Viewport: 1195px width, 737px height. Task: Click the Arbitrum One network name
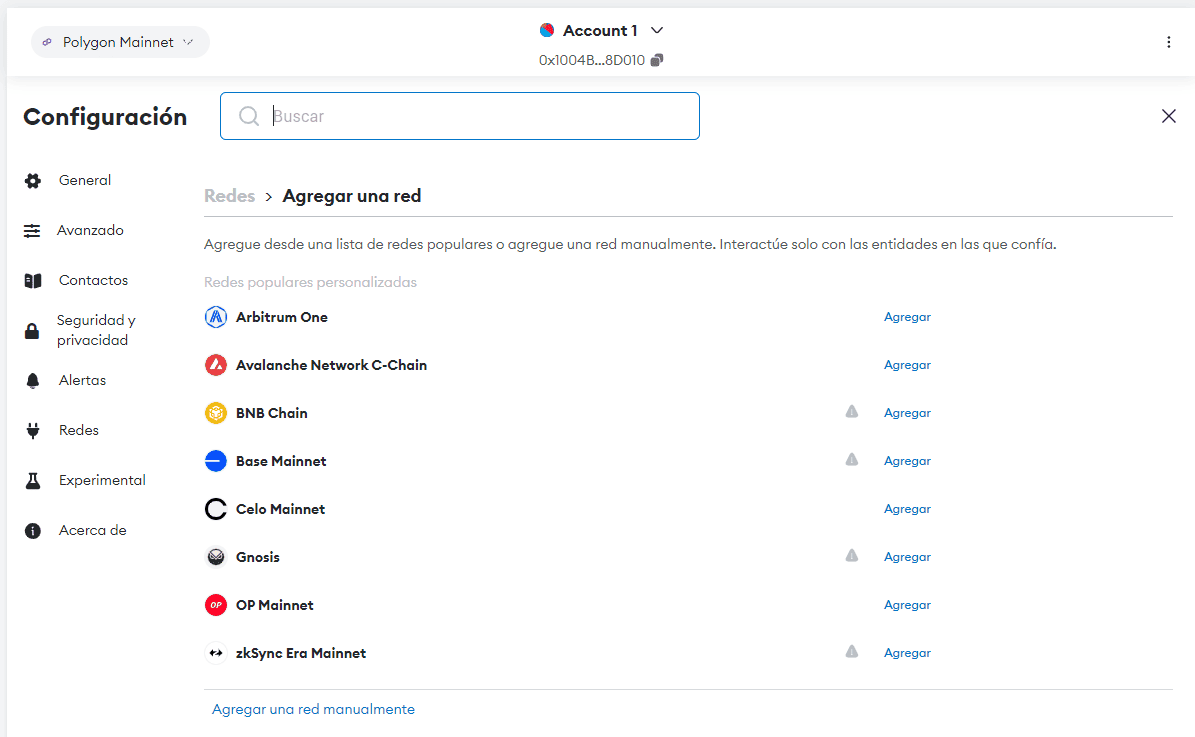(282, 317)
